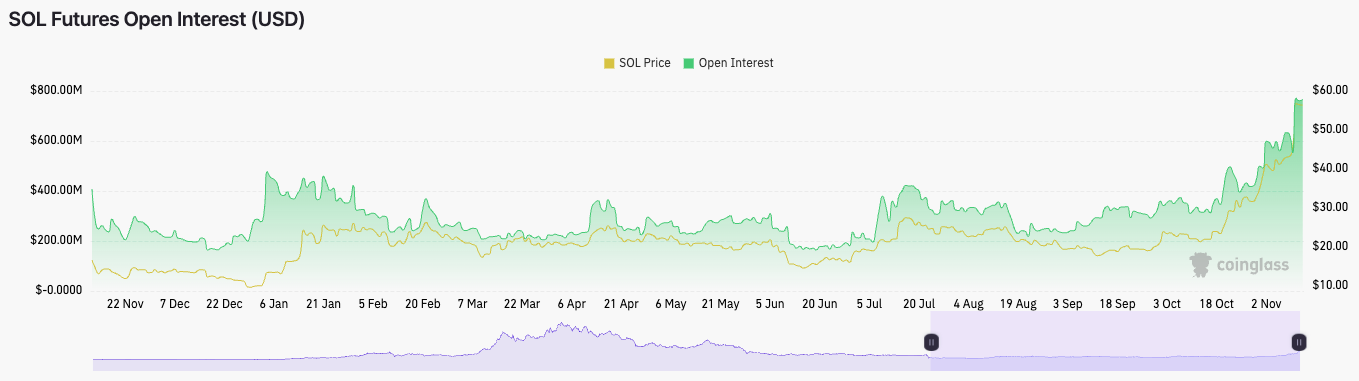Click the 2 Nov date label
This screenshot has height=381, width=1359.
coord(1266,303)
